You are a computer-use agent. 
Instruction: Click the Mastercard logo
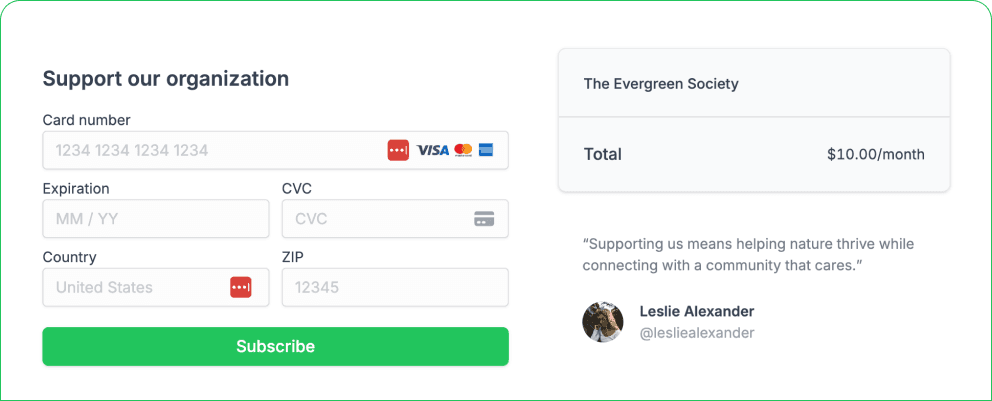click(x=463, y=150)
